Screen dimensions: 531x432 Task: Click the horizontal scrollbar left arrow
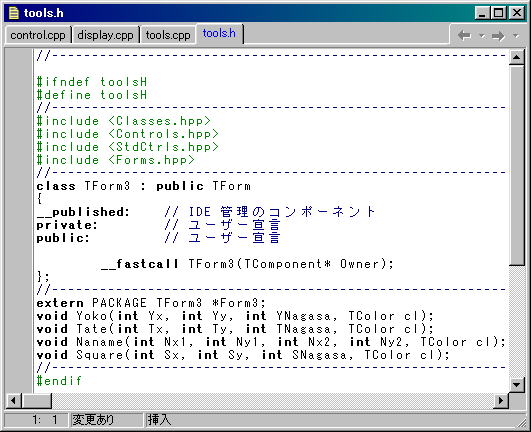[13, 401]
